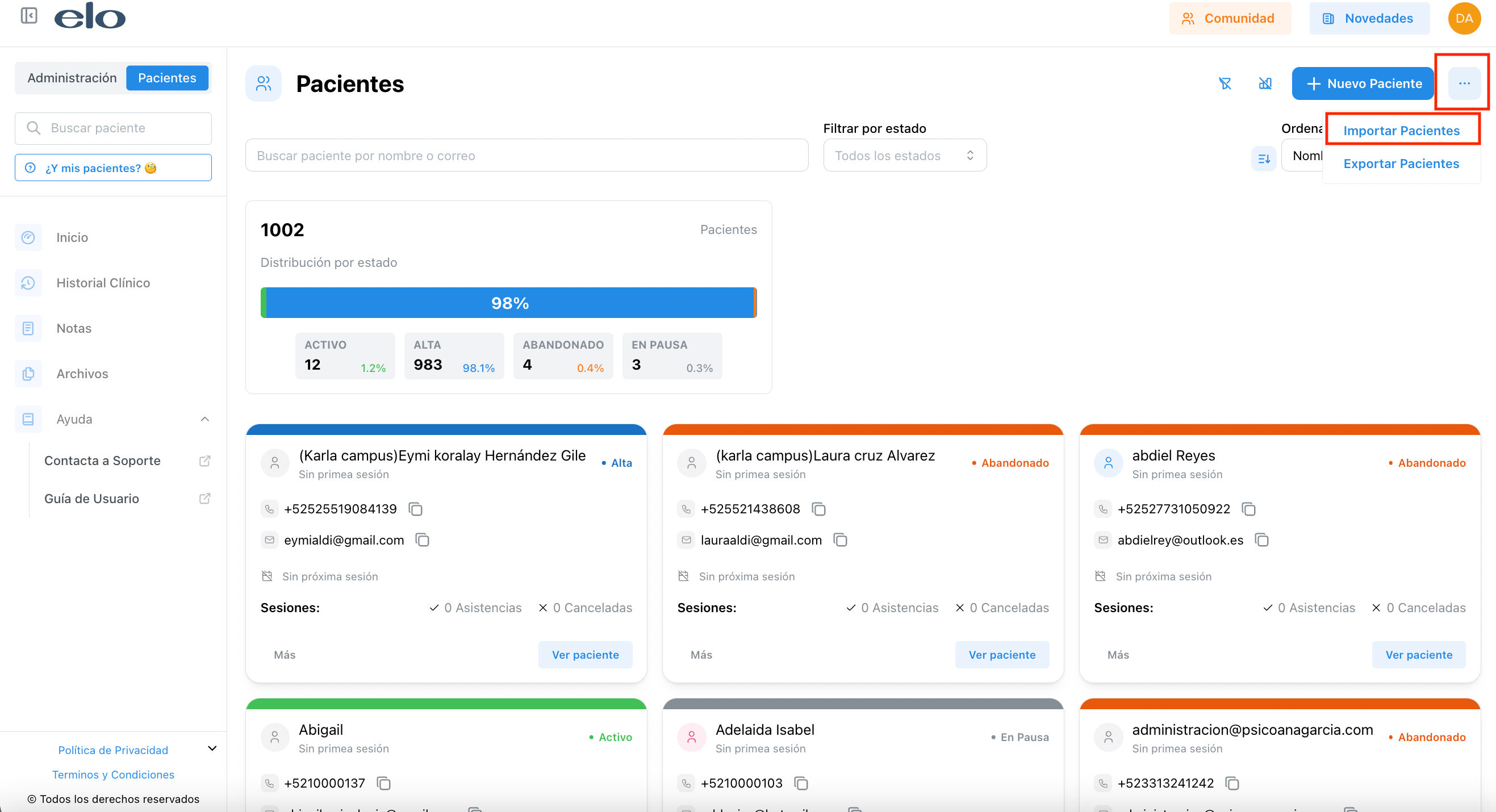This screenshot has width=1496, height=812.
Task: Click the sort order direction icon
Action: pos(1264,158)
